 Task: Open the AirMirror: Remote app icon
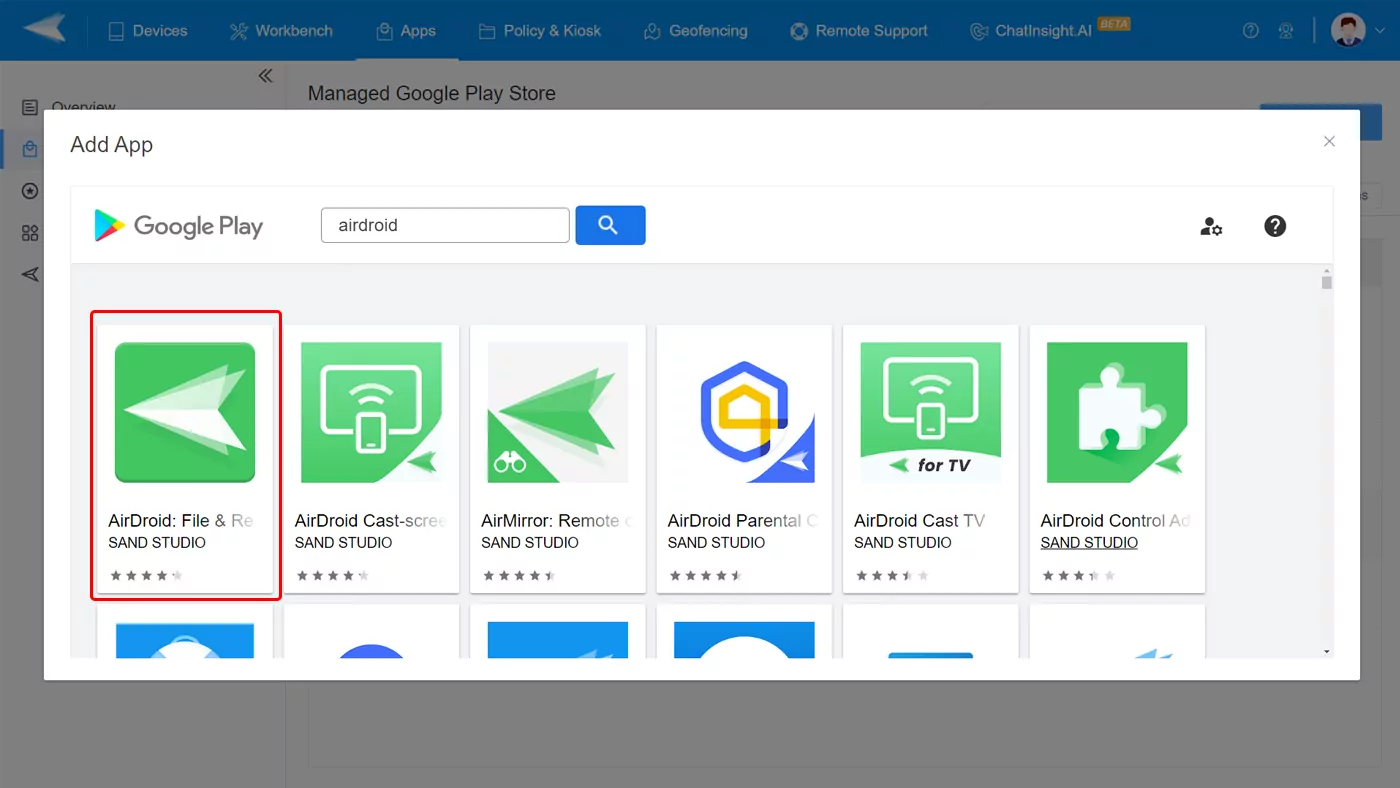click(x=558, y=413)
